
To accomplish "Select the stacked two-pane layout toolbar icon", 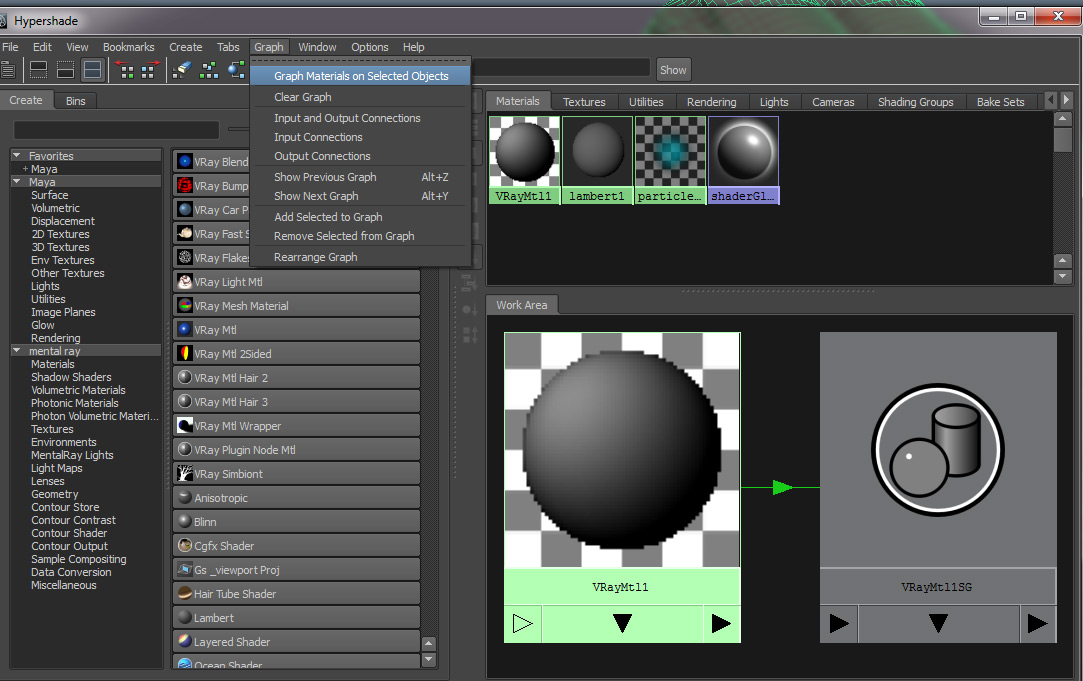I will pyautogui.click(x=92, y=68).
